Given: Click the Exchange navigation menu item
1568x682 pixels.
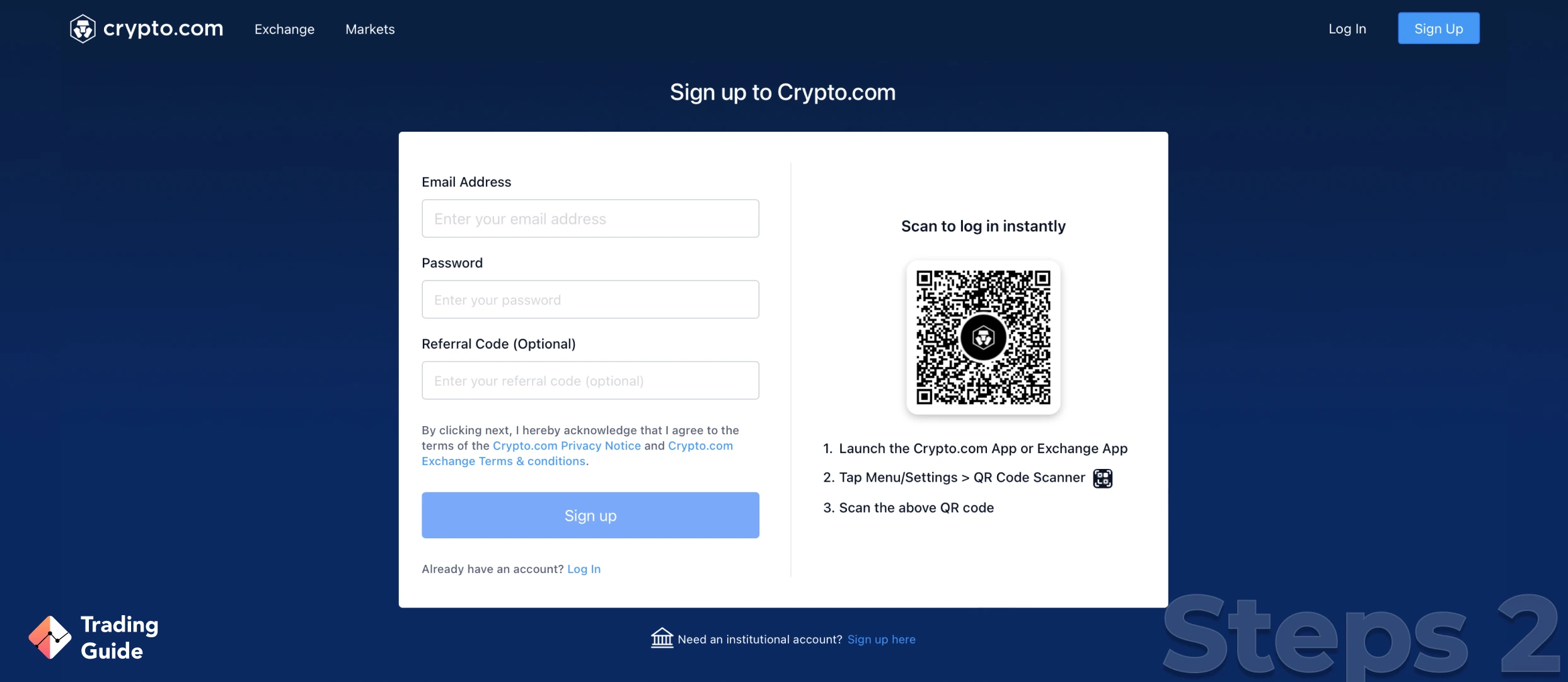Looking at the screenshot, I should click(x=284, y=28).
